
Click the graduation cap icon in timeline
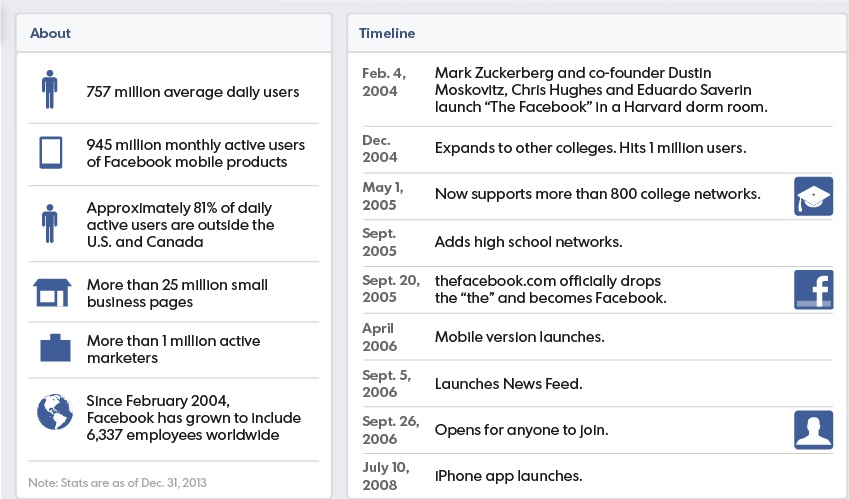click(x=813, y=196)
